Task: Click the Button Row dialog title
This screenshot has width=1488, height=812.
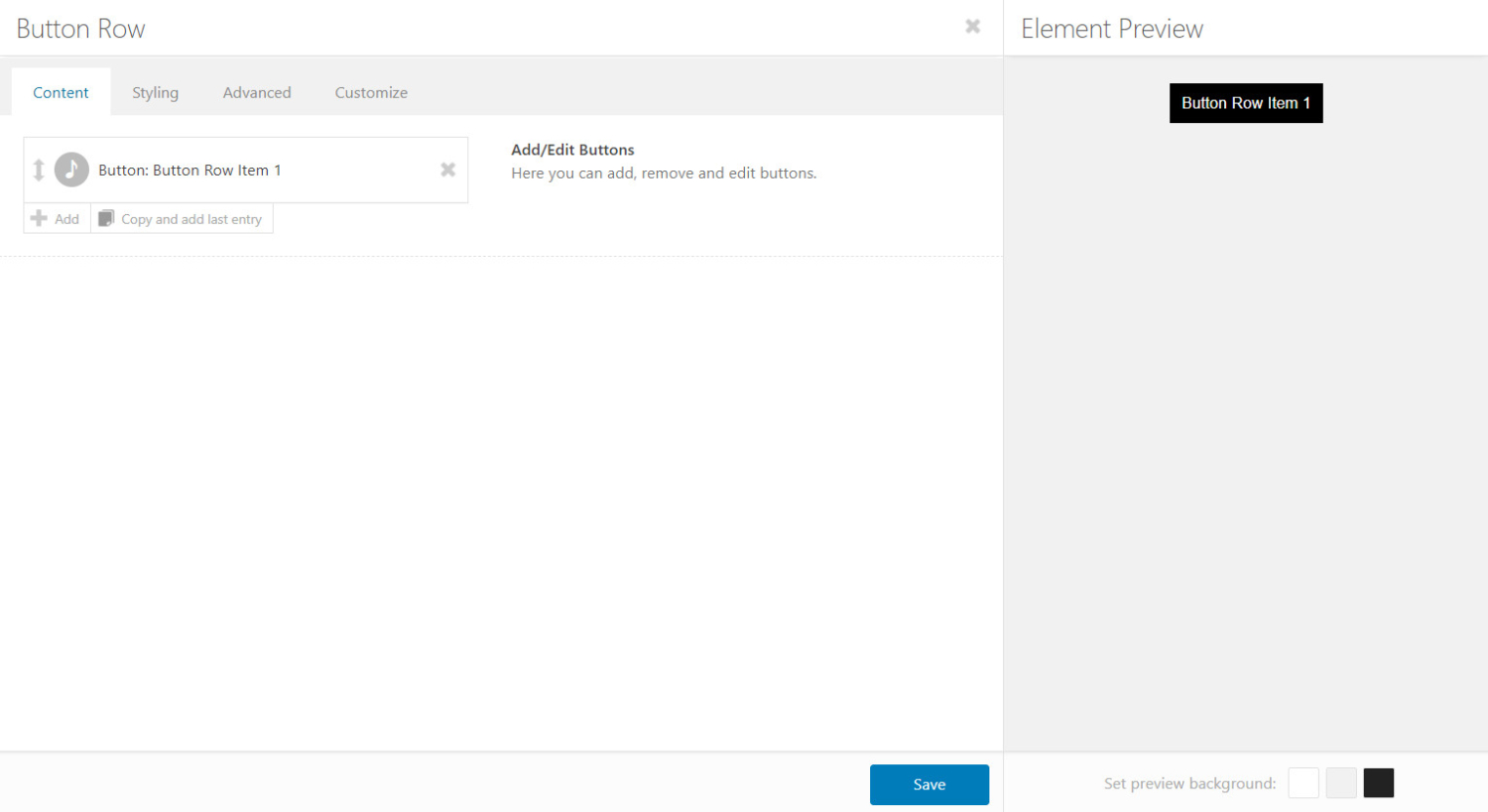Action: pyautogui.click(x=79, y=28)
